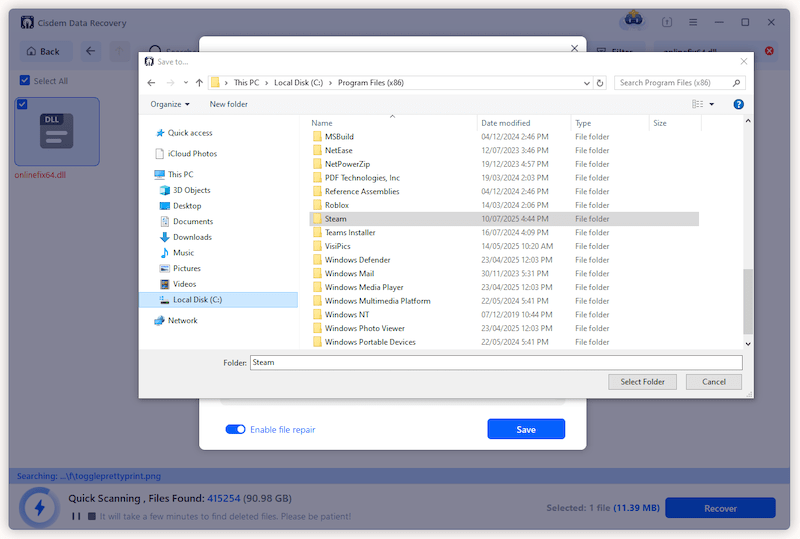
Task: Click the Select Folder button
Action: coord(642,382)
